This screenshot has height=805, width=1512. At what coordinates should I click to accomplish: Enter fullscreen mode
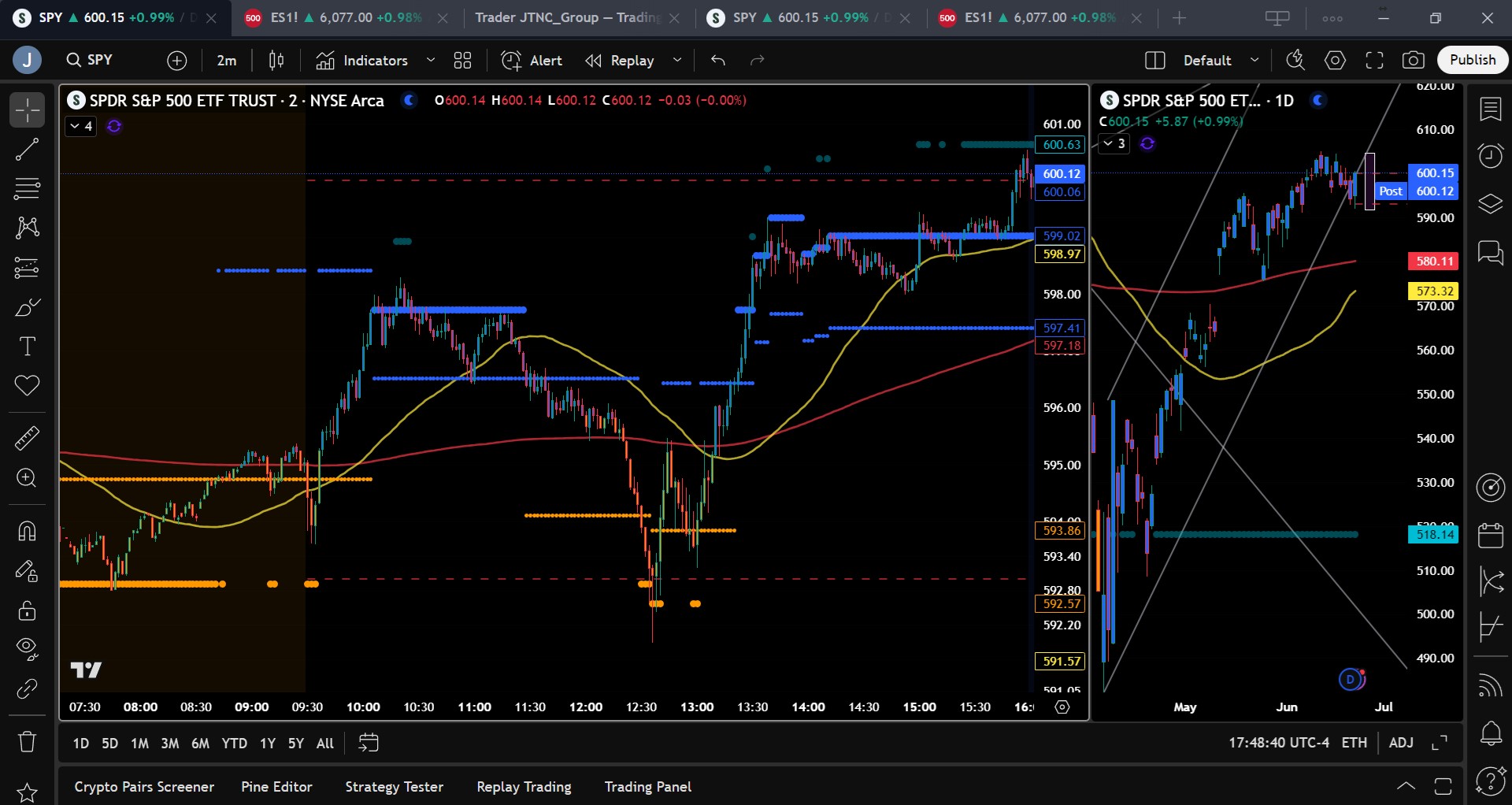[1374, 60]
